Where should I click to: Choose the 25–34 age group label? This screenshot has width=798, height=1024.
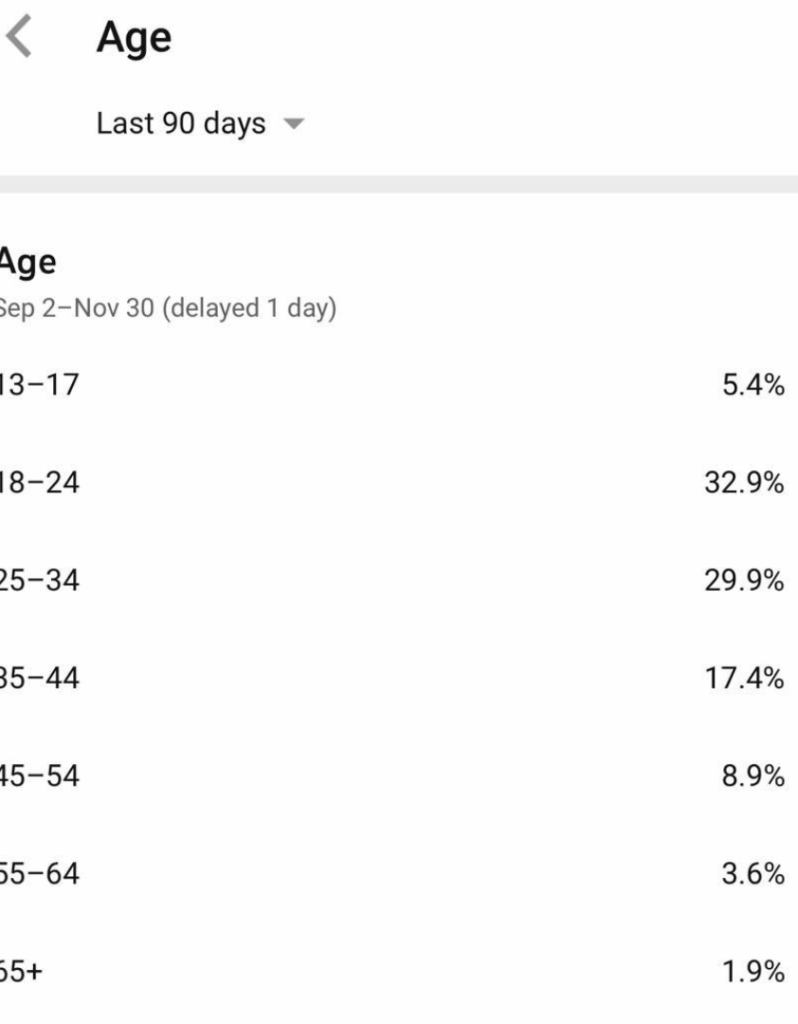click(39, 580)
